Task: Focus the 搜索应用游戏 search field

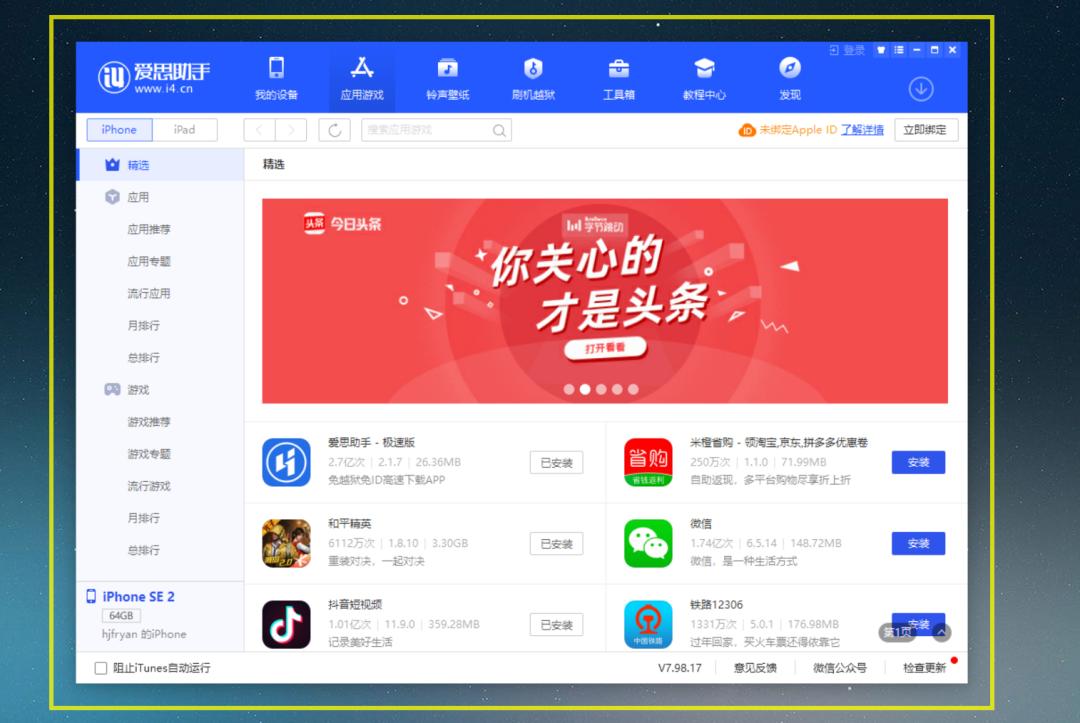Action: pyautogui.click(x=437, y=130)
